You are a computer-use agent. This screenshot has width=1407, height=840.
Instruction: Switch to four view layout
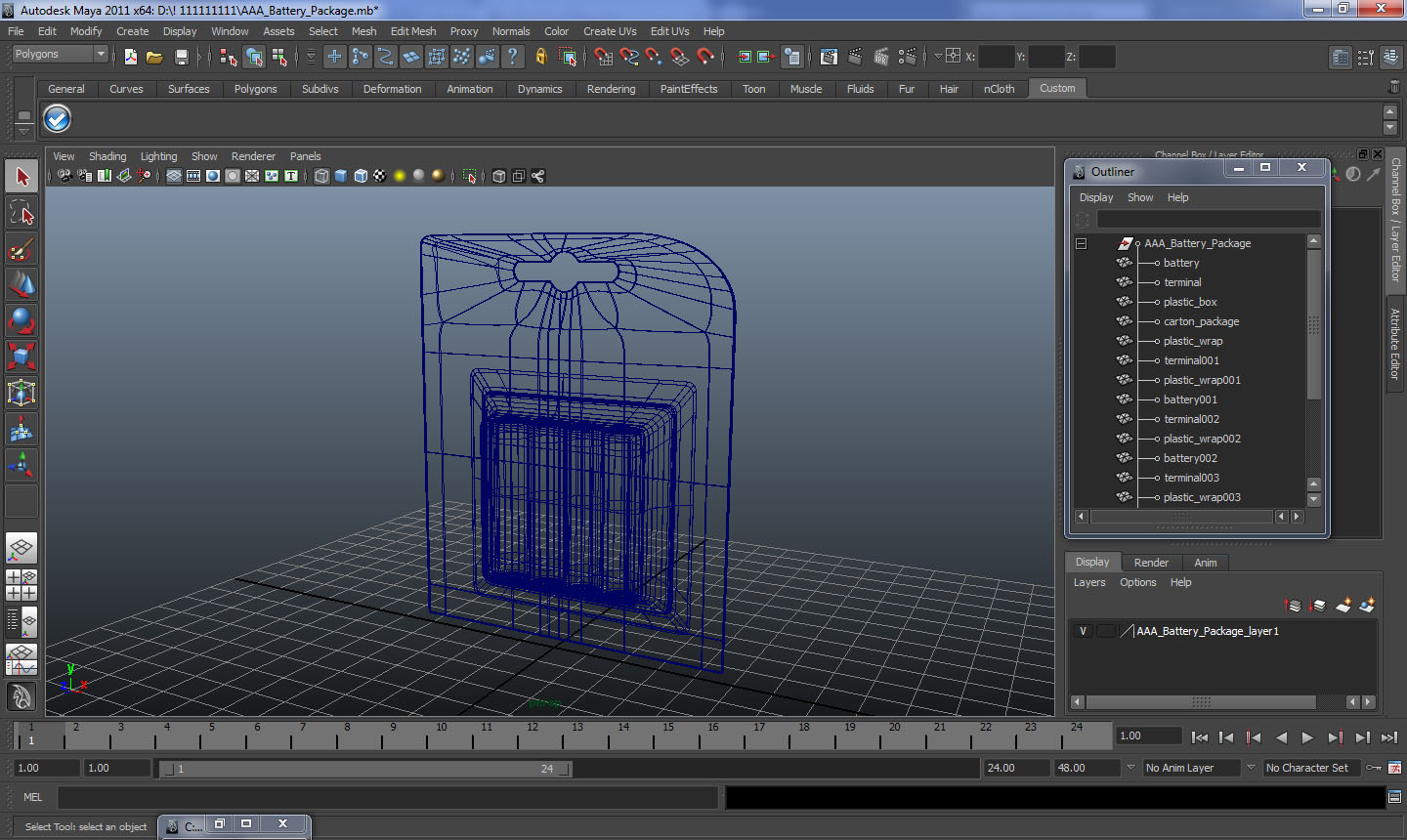(21, 584)
